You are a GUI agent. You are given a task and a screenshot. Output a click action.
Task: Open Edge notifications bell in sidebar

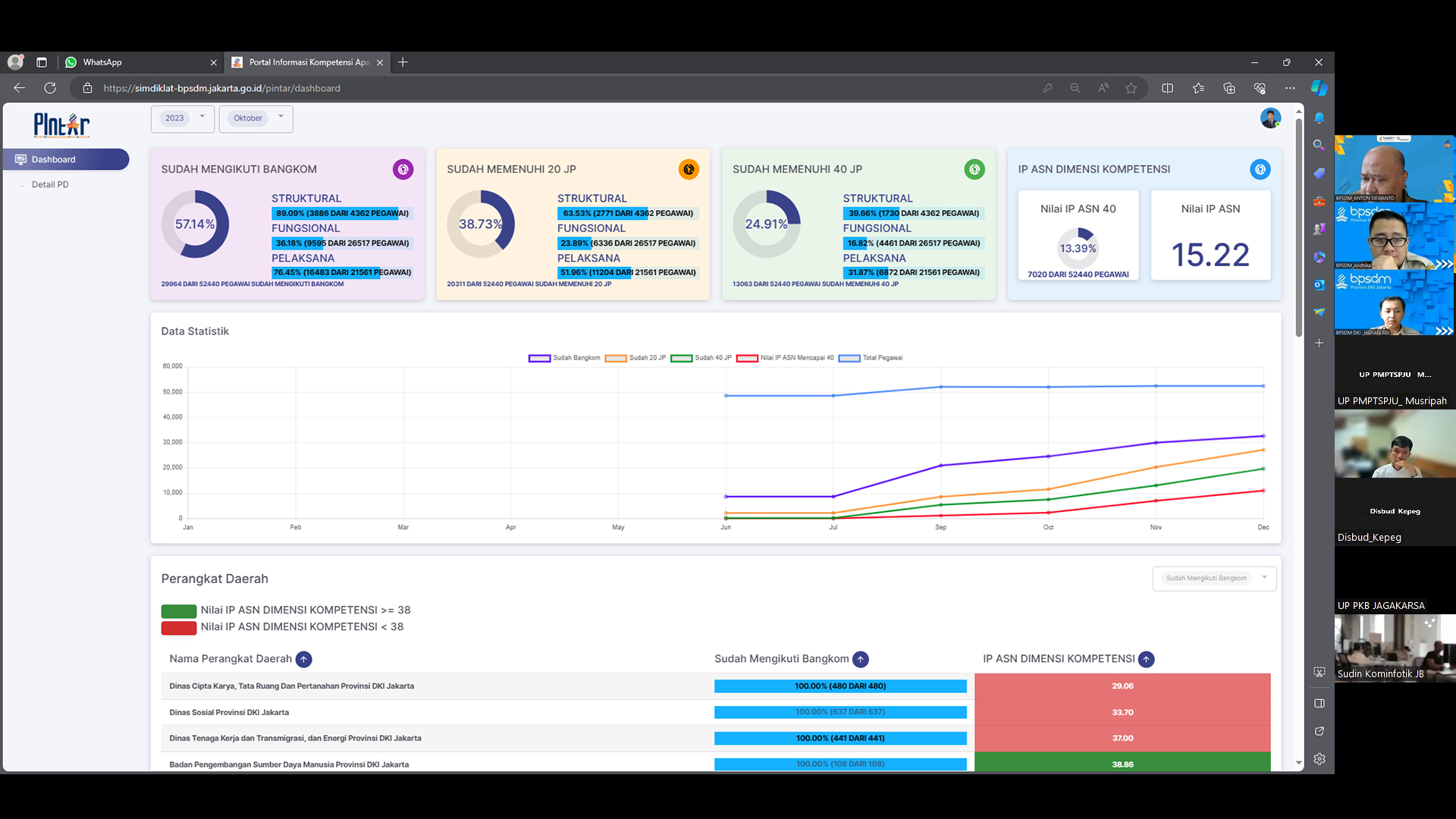click(1319, 118)
